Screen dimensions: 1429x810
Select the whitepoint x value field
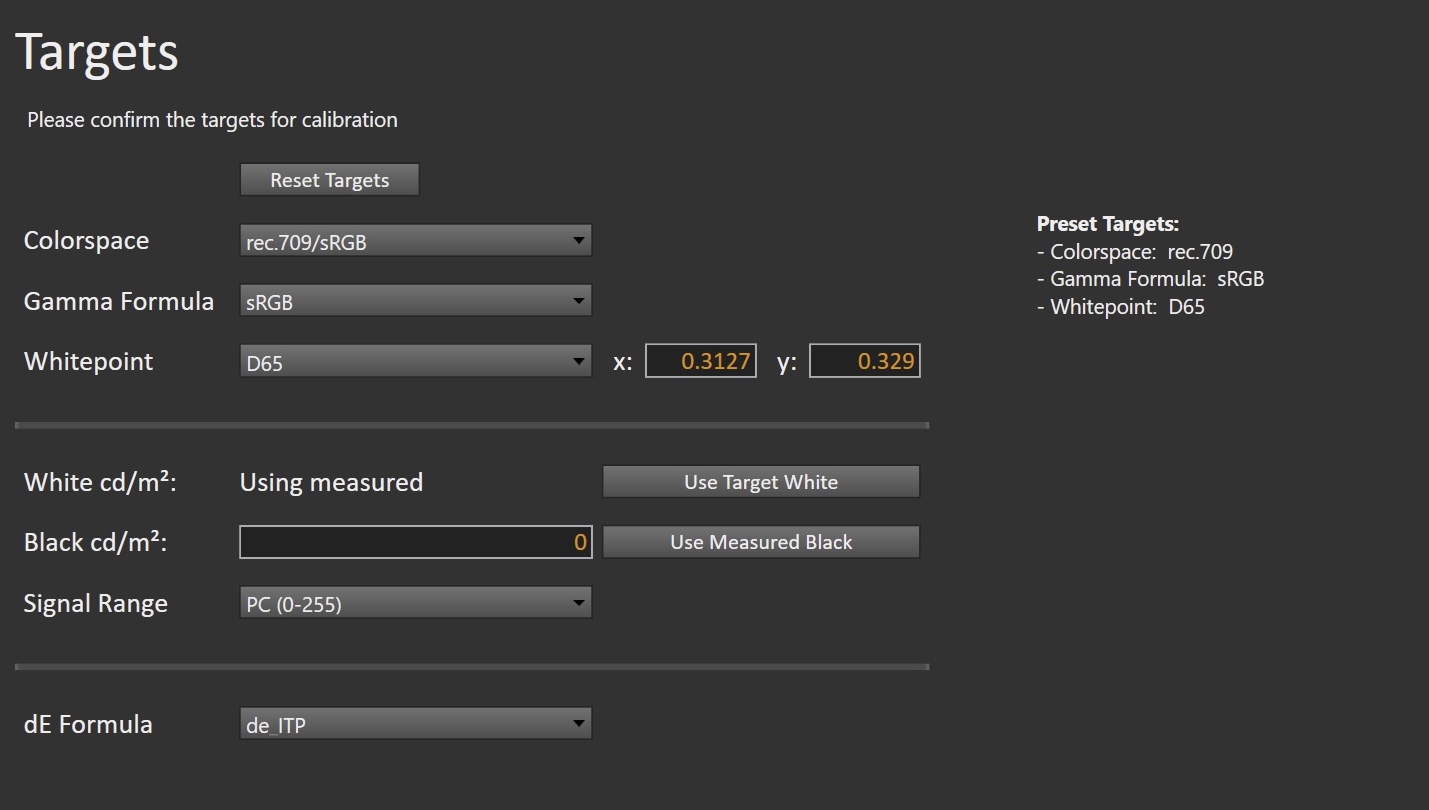click(x=701, y=361)
